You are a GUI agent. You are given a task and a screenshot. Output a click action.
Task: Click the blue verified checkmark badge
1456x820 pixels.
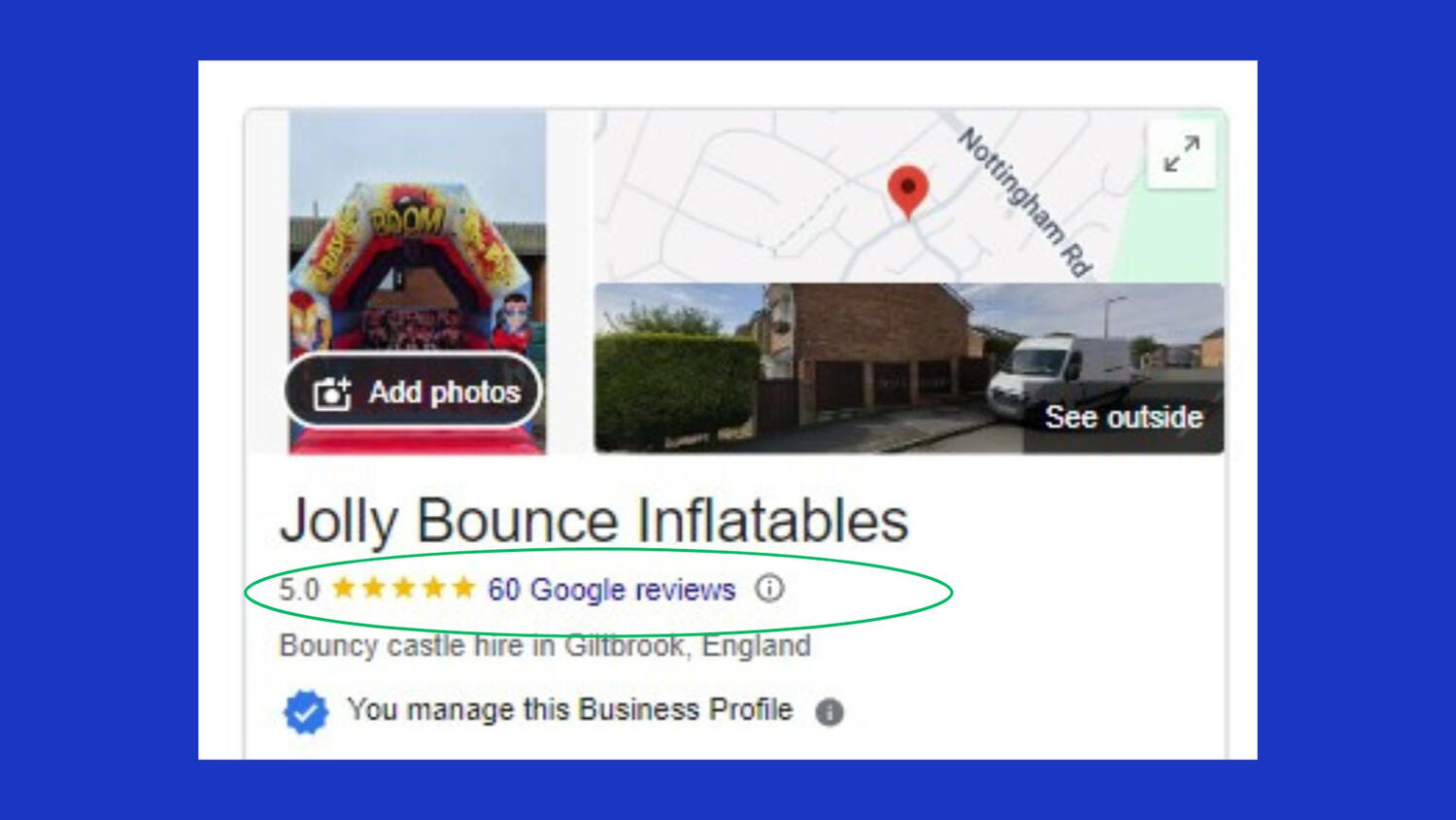pos(306,712)
